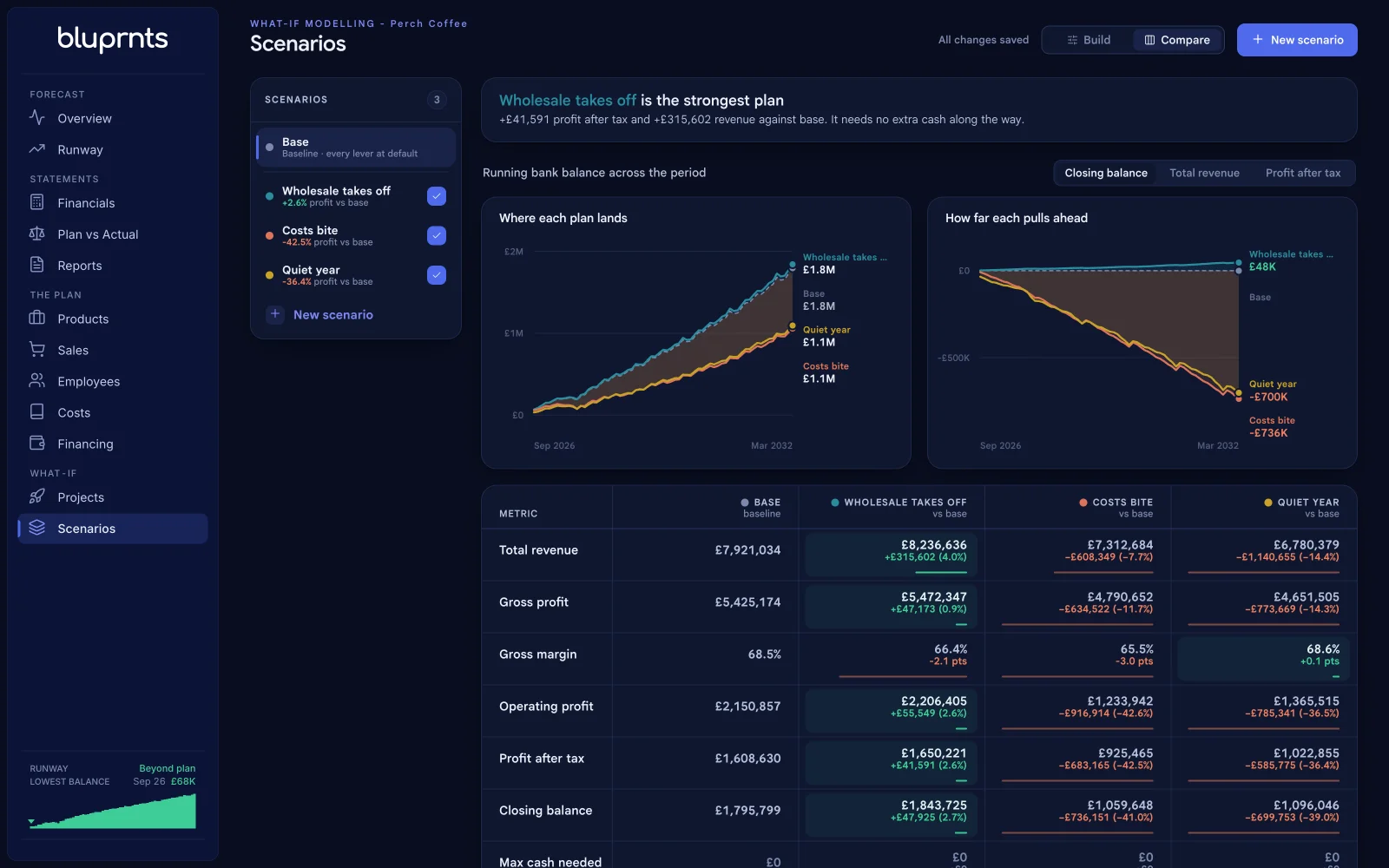
Task: Open the Runway page
Action: (x=113, y=149)
